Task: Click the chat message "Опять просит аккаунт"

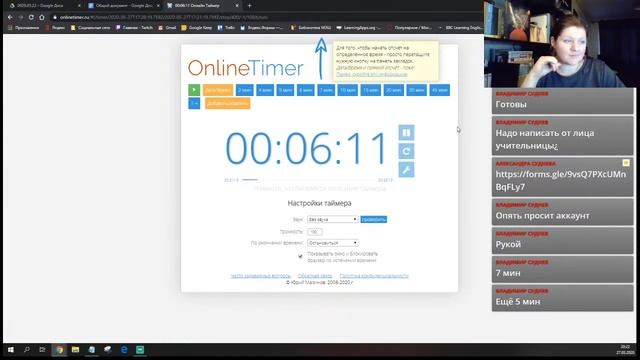Action: (x=542, y=216)
